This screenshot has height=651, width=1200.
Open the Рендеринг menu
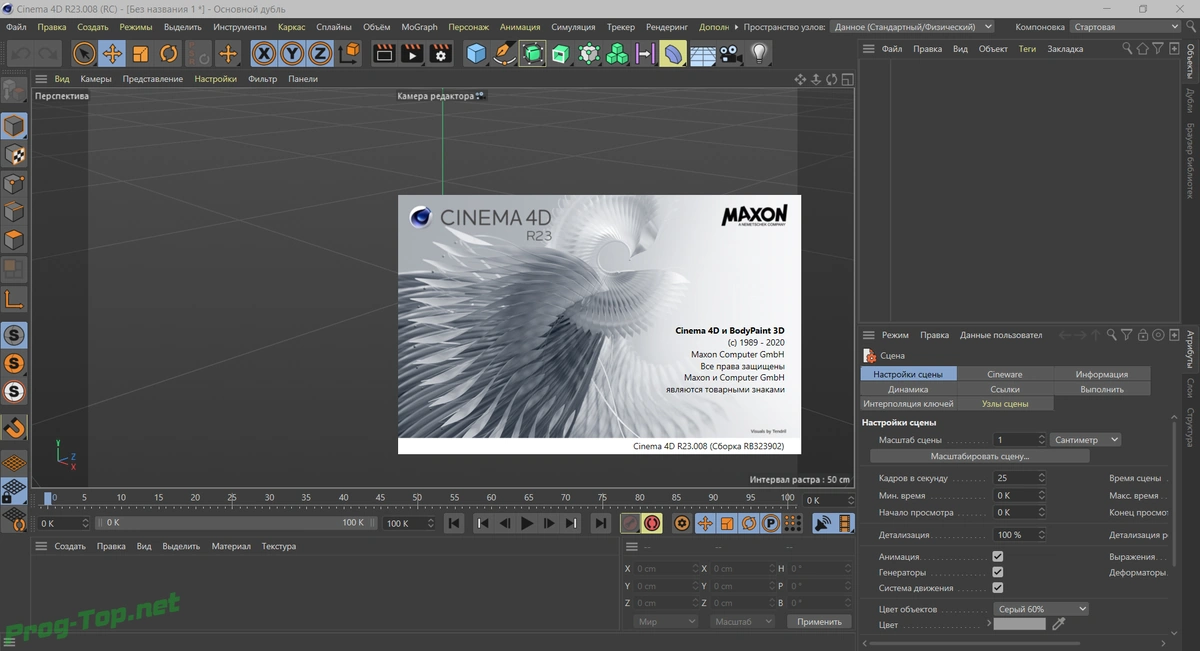[x=667, y=27]
